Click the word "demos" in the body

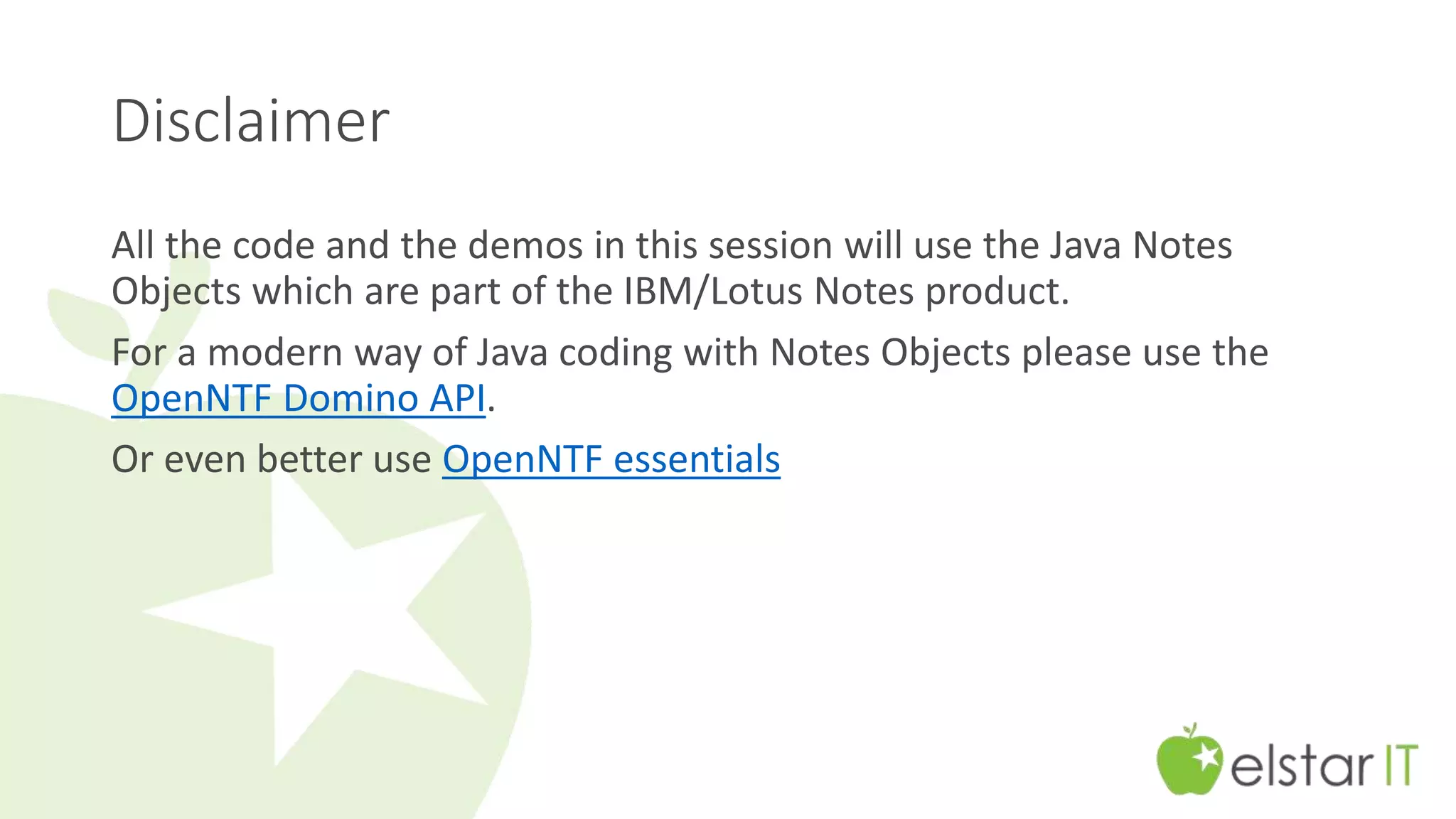click(525, 246)
